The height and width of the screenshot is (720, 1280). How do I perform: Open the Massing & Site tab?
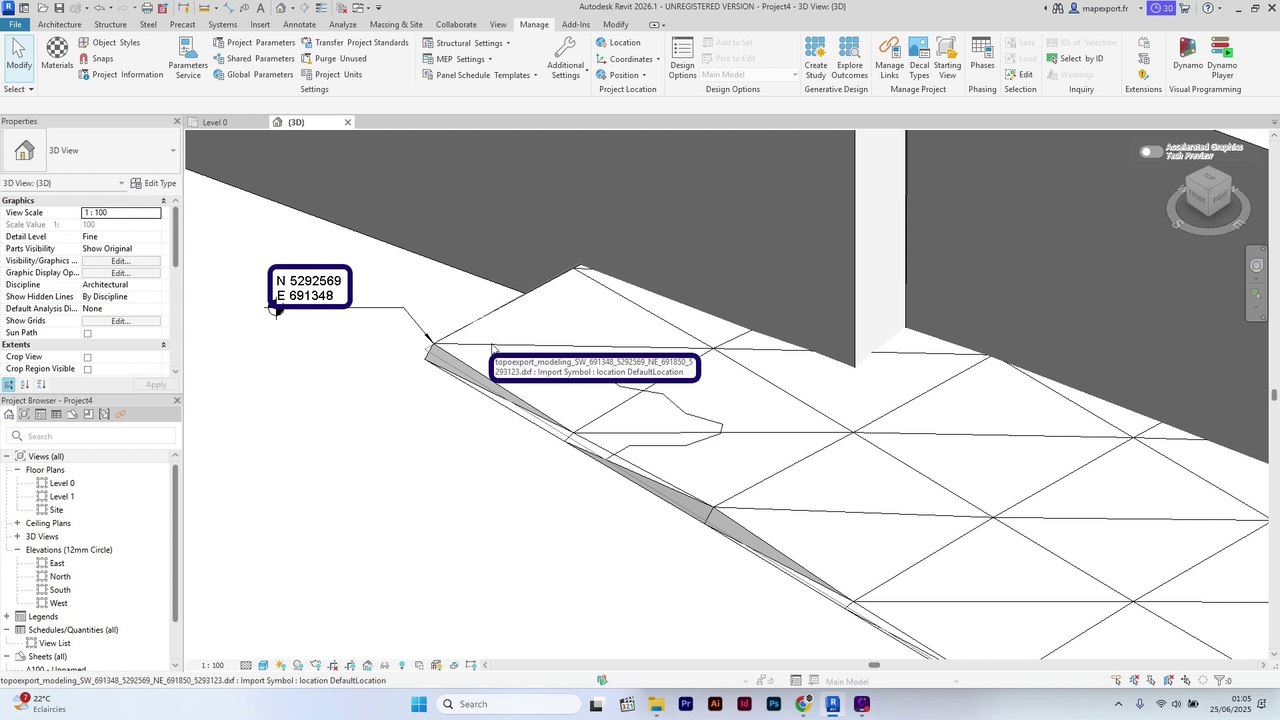(396, 24)
